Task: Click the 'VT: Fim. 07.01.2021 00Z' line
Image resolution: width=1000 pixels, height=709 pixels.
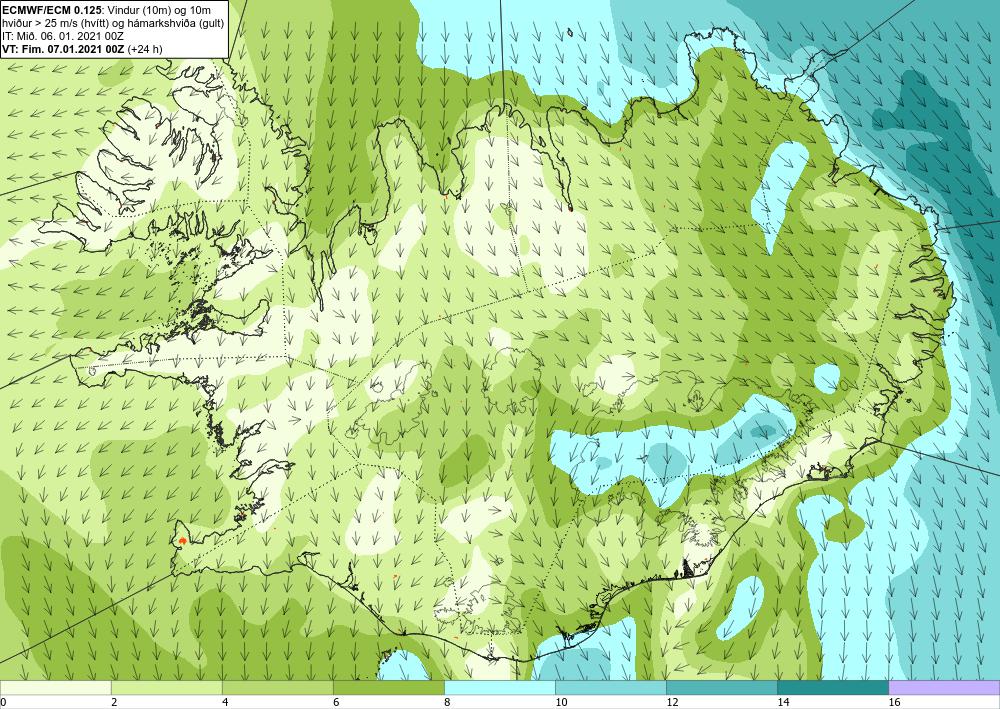Action: click(64, 49)
